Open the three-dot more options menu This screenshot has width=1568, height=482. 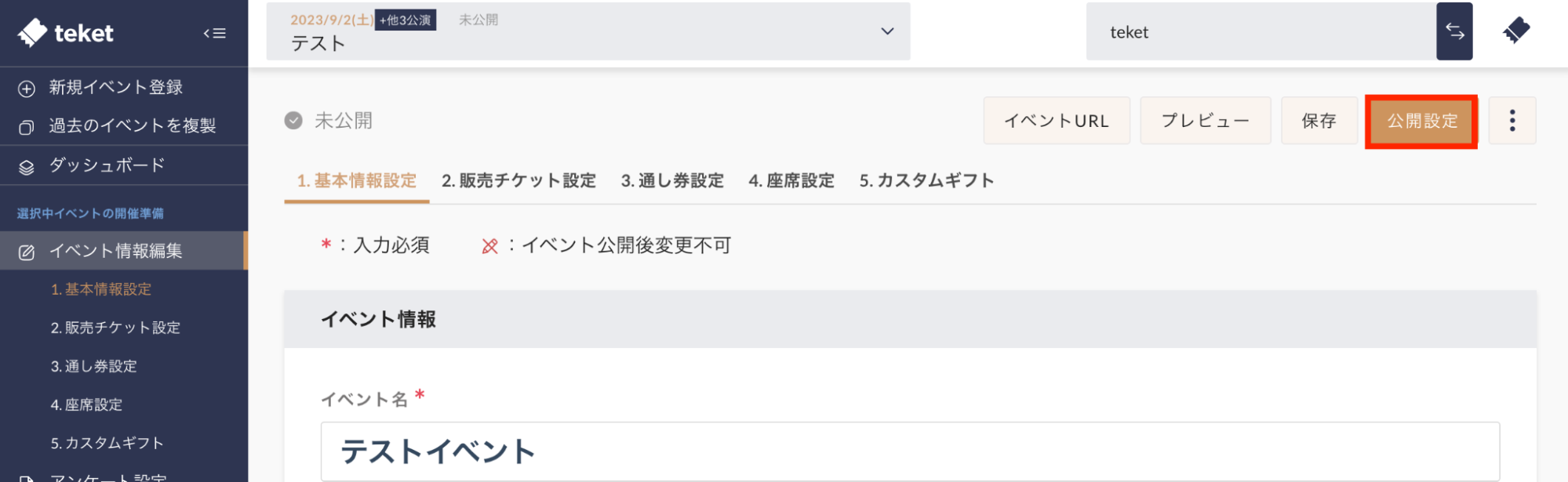(1512, 121)
